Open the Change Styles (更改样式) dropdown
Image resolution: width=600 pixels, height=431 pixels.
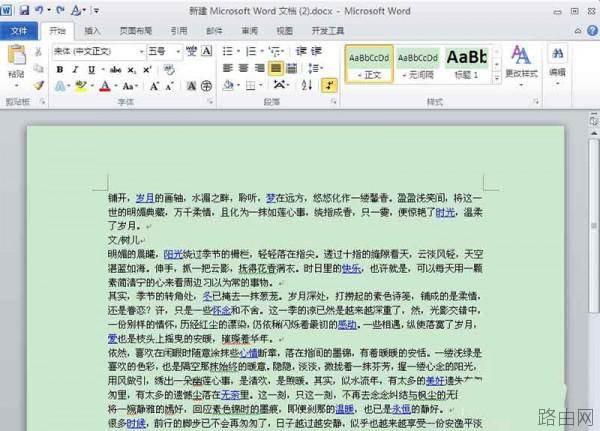point(521,65)
